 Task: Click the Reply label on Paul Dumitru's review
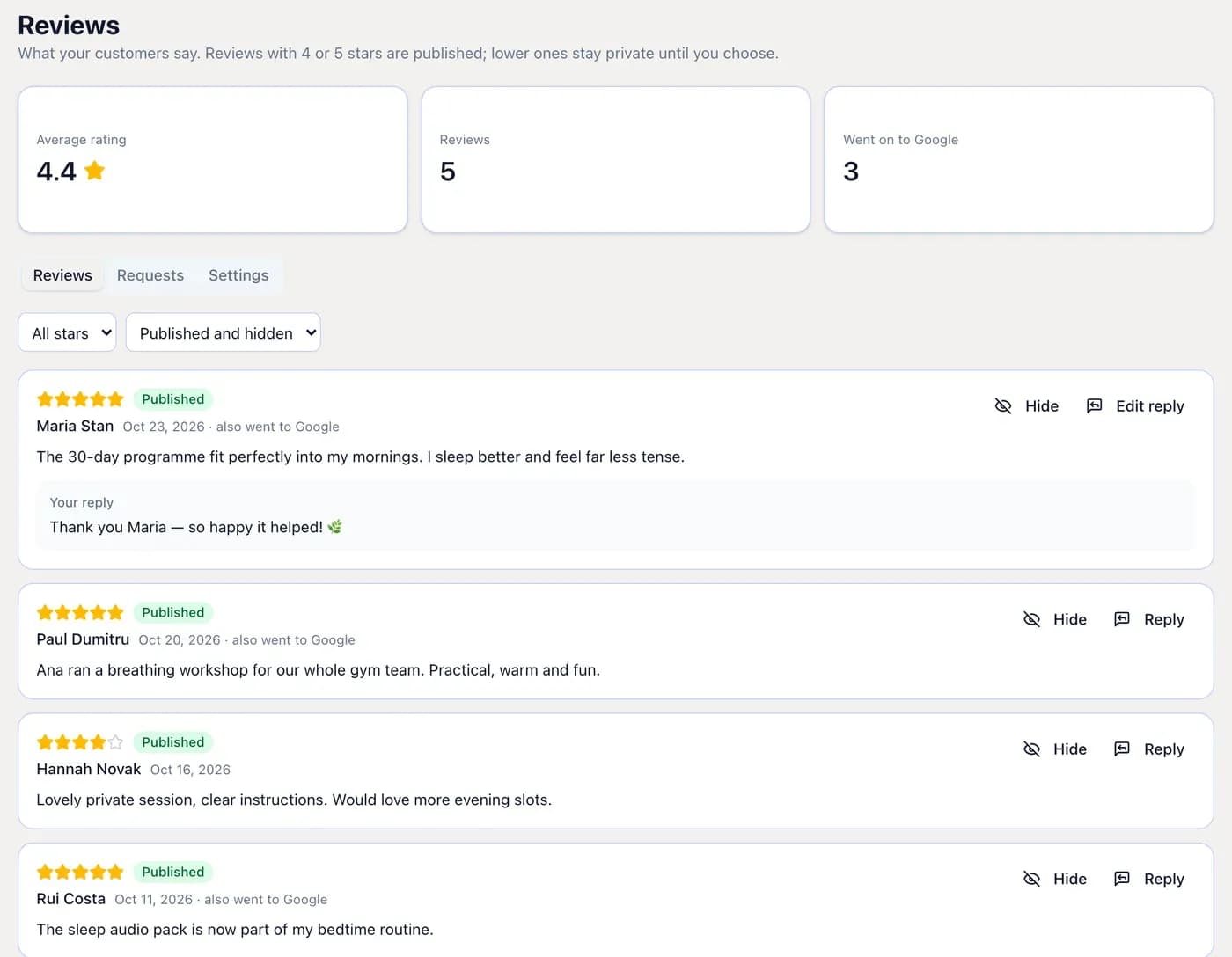coord(1163,619)
